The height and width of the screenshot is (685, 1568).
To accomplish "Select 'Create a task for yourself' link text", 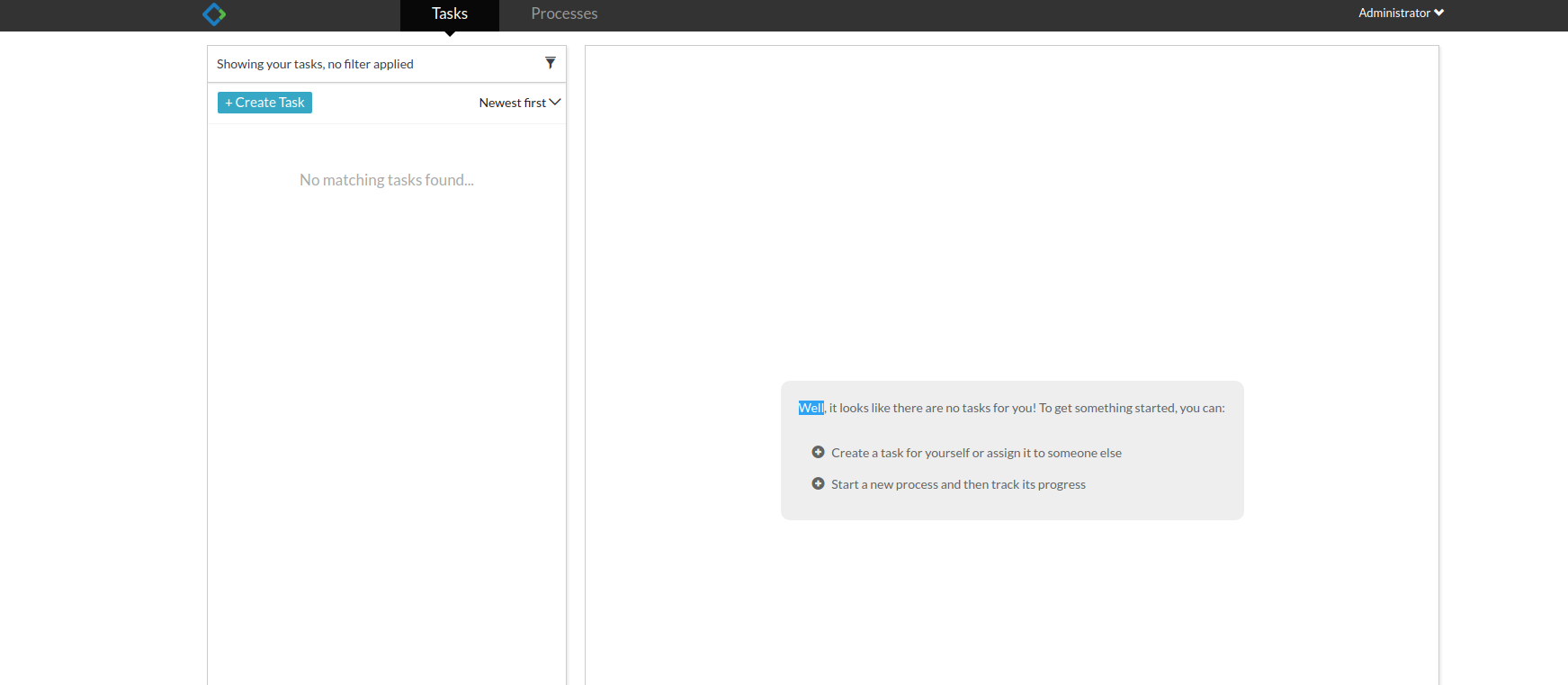I will click(976, 453).
